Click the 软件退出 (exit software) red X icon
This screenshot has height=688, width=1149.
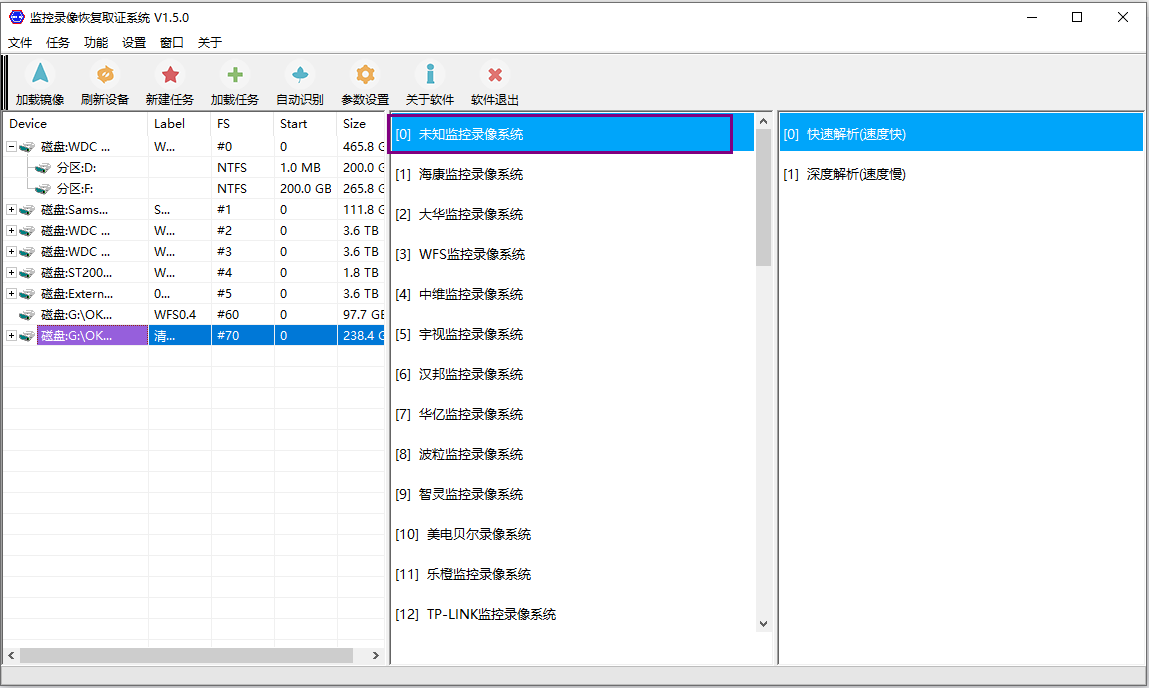pos(494,76)
